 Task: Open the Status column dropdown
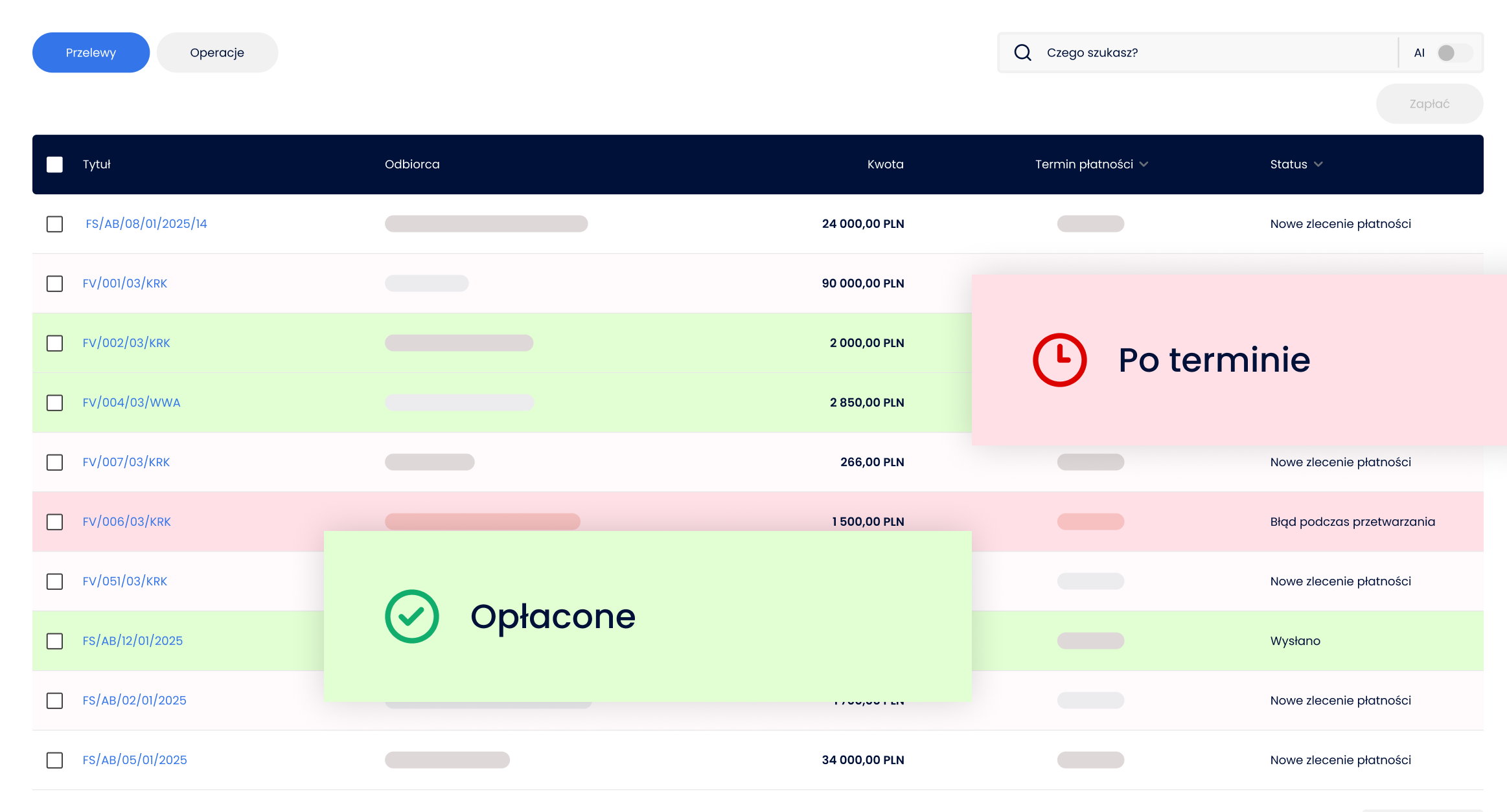point(1318,164)
